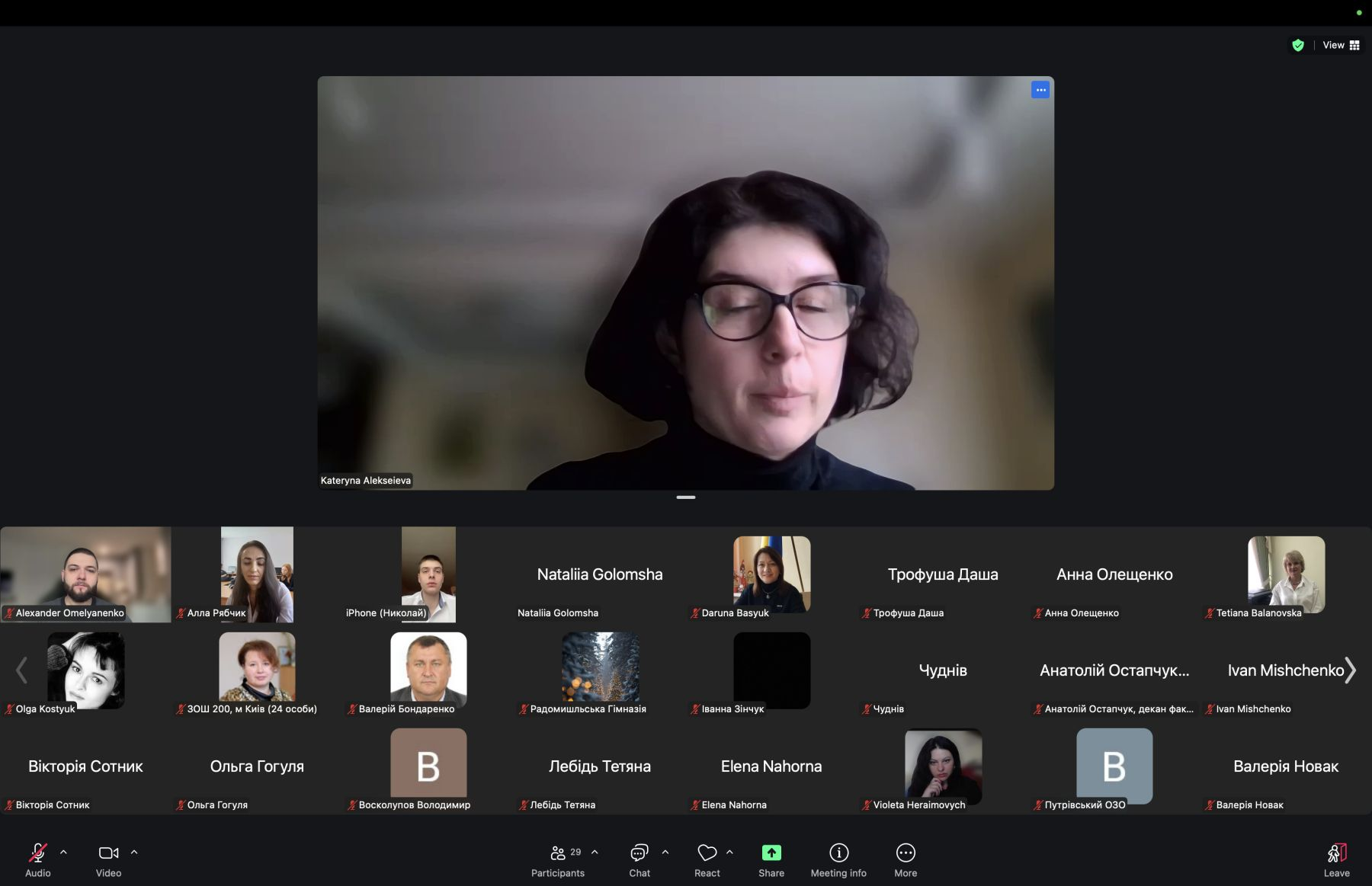Open the React heart menu
Screen dimensions: 1372x886
pos(707,859)
